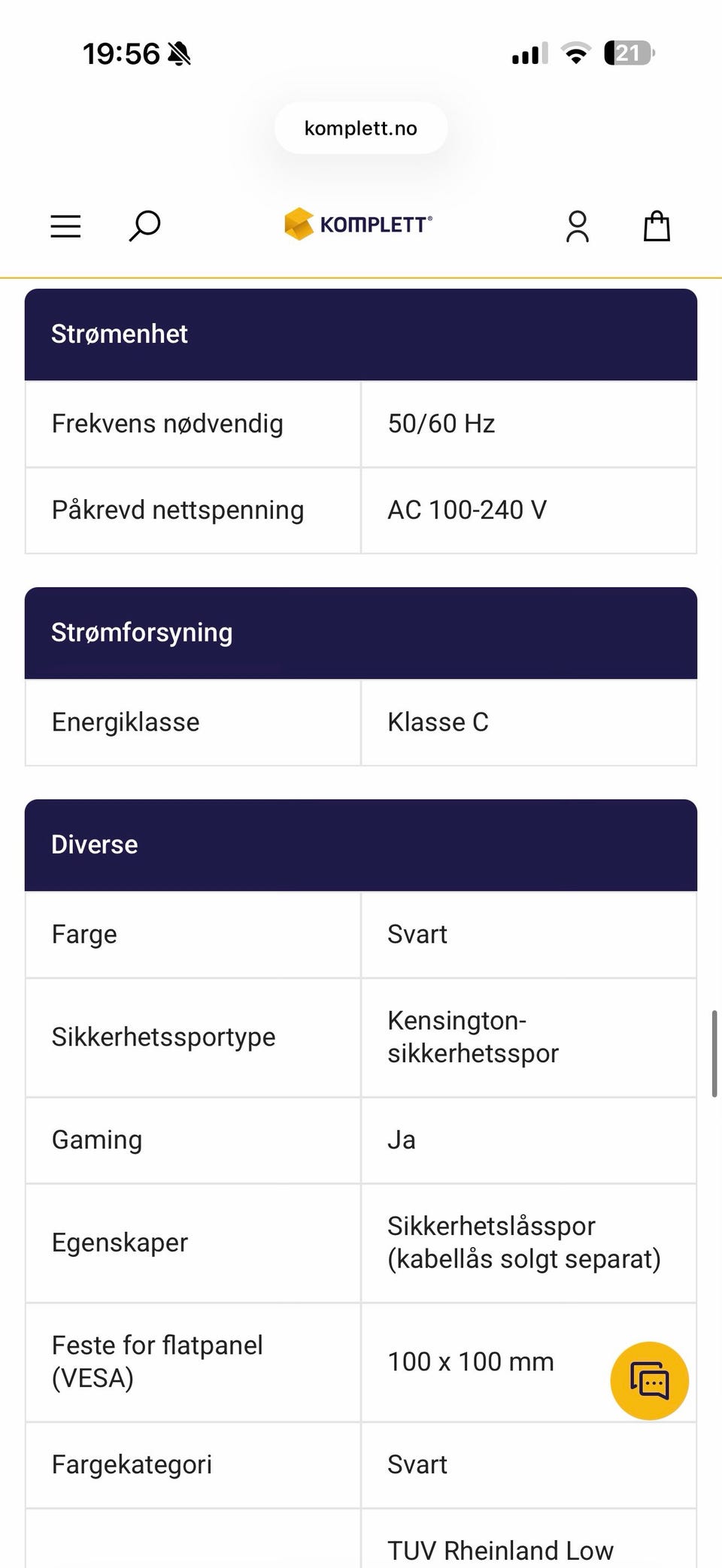Tap the cellular signal bars
This screenshot has width=722, height=1568.
click(530, 54)
